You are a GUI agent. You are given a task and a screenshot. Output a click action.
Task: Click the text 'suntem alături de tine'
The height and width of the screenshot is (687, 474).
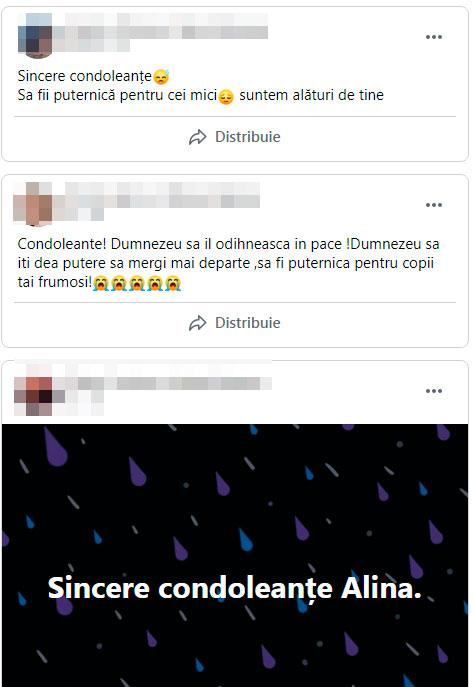(311, 95)
